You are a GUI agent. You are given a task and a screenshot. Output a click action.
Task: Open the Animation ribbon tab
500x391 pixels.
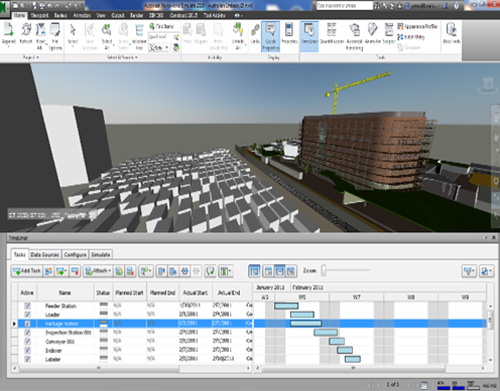click(x=82, y=15)
